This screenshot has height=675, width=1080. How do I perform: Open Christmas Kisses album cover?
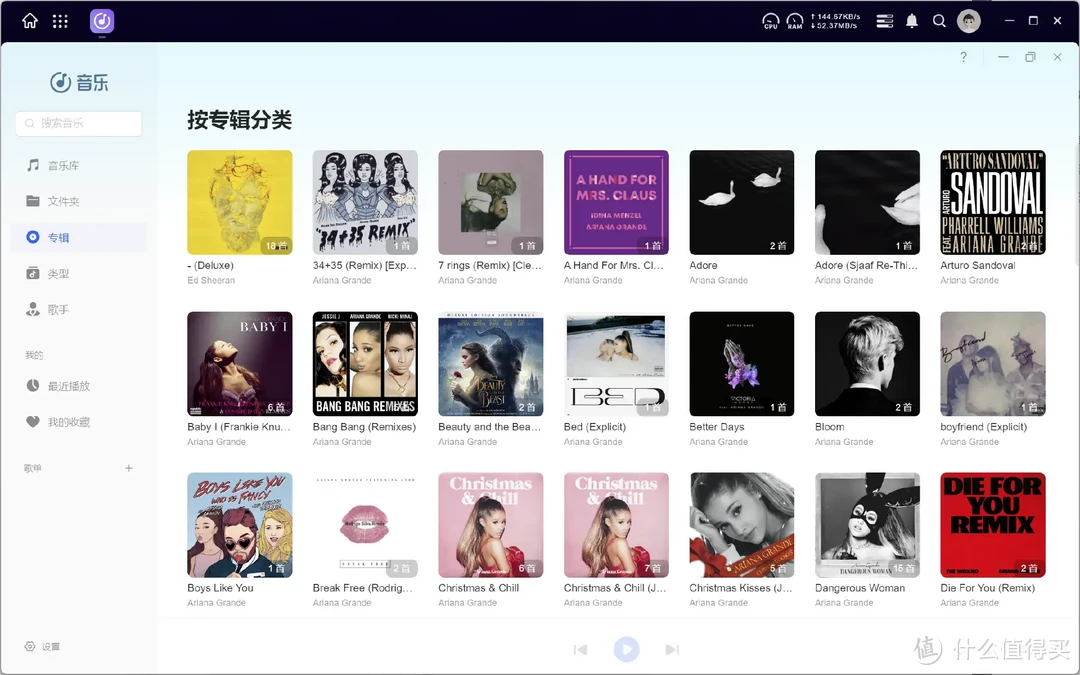742,525
